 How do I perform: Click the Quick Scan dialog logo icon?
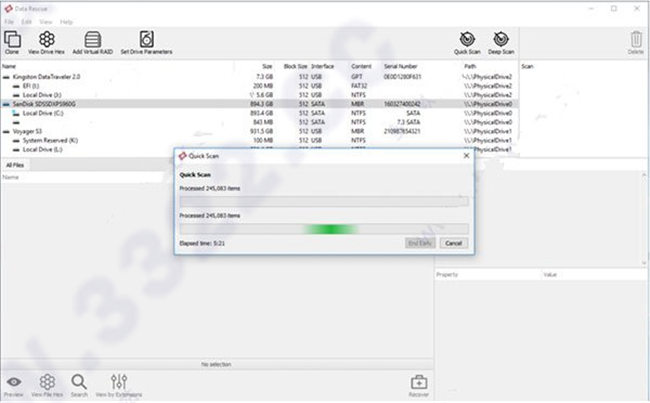coord(182,156)
